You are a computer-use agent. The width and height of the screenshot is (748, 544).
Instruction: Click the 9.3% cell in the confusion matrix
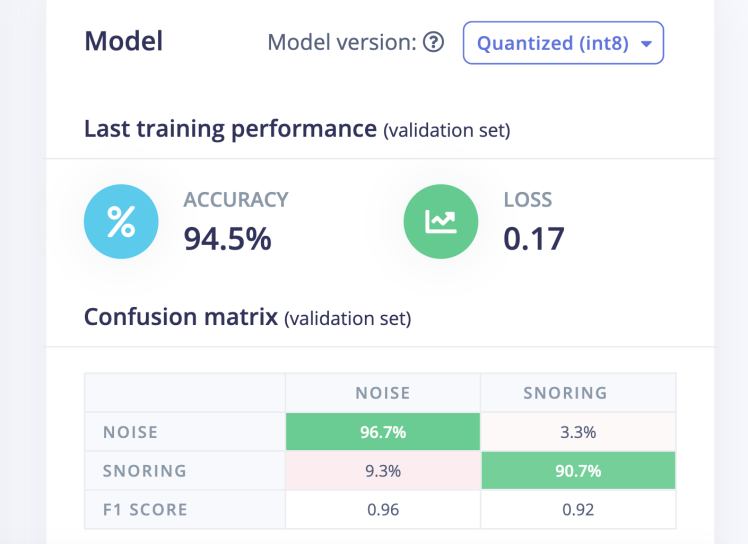383,470
